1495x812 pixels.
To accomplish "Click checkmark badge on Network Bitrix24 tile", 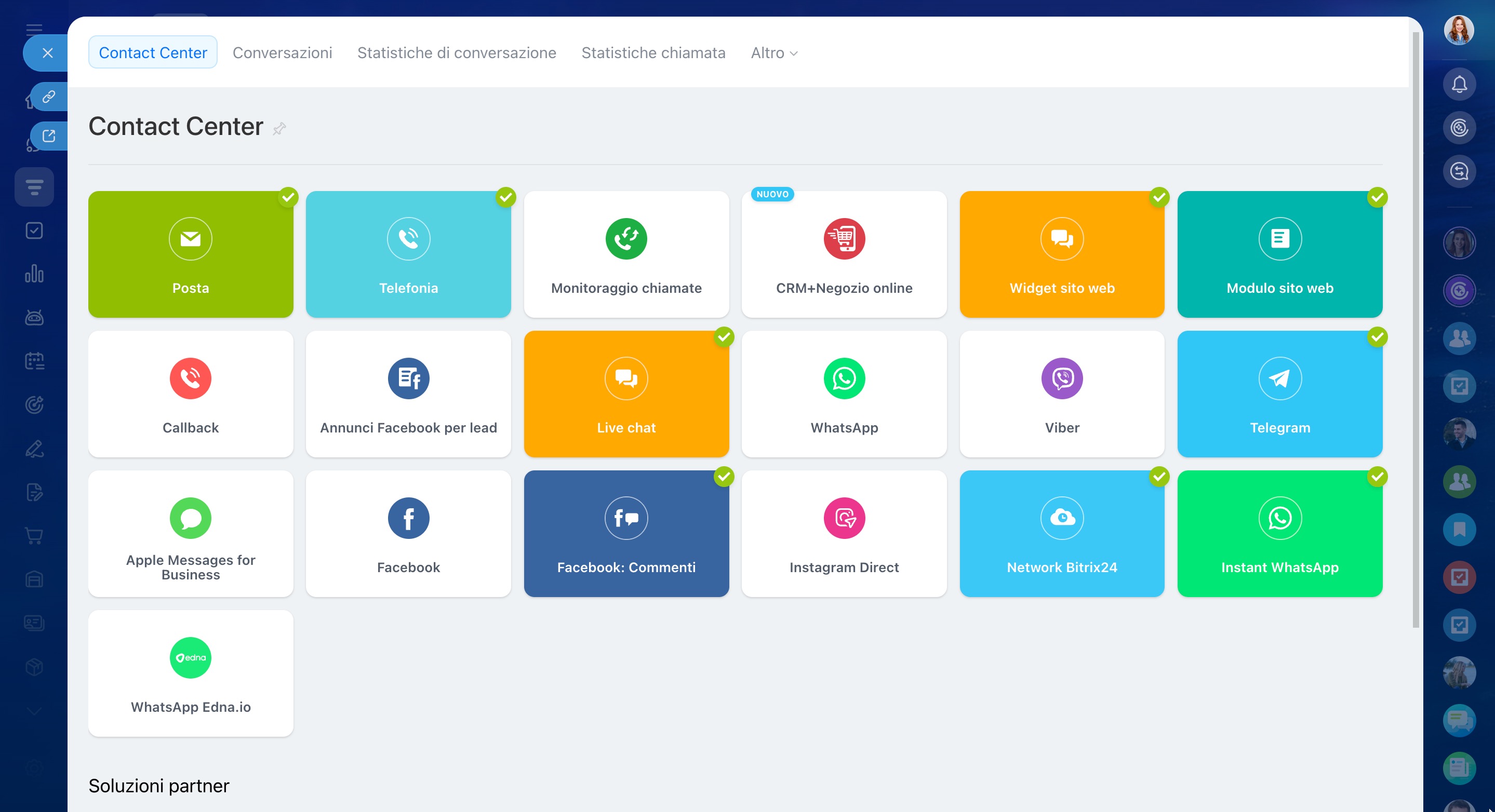I will (1159, 477).
